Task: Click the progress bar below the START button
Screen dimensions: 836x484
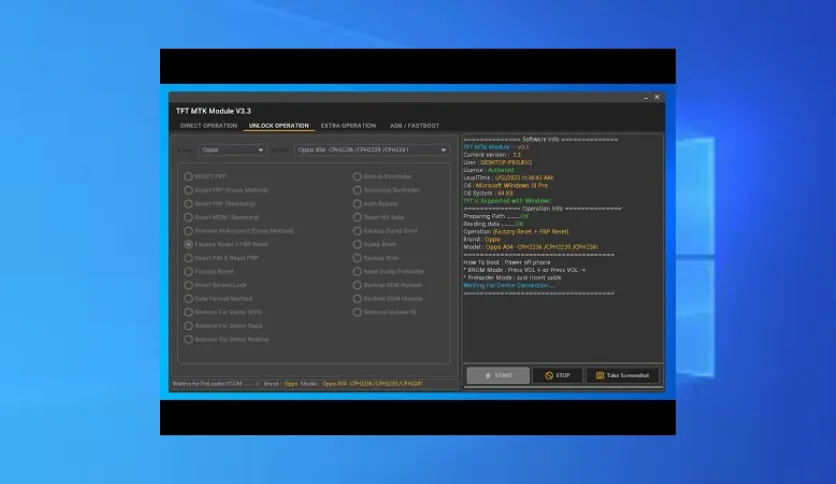Action: point(564,387)
